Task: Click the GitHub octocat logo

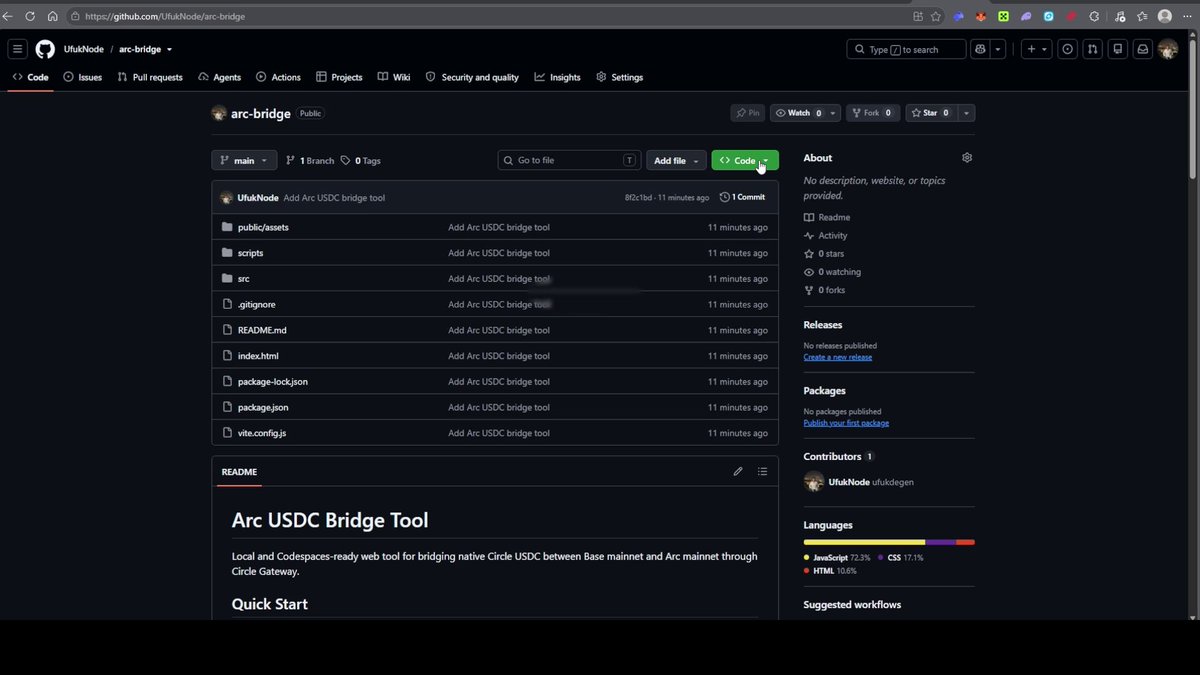Action: click(x=45, y=49)
